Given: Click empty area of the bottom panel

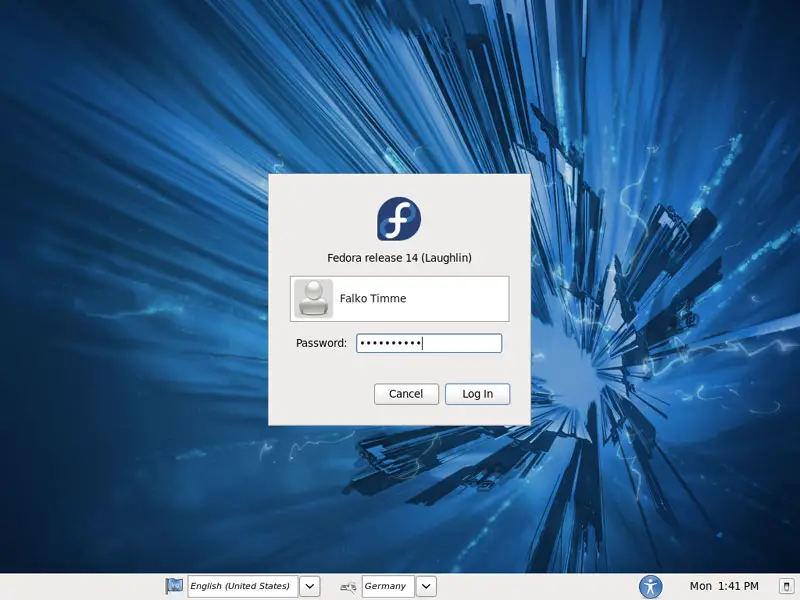Looking at the screenshot, I should [x=540, y=586].
